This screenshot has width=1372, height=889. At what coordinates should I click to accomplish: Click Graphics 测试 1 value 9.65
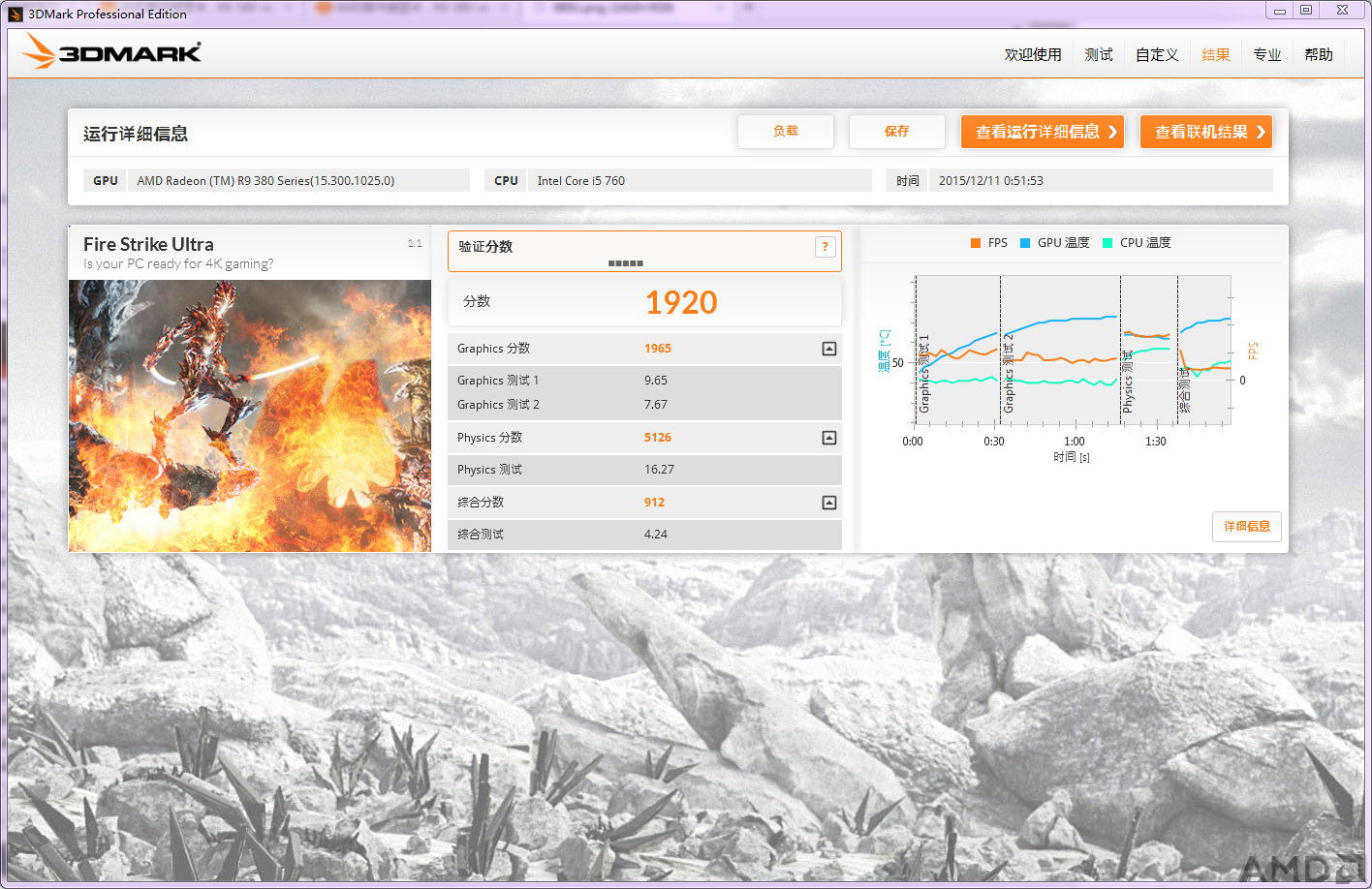[x=656, y=381]
